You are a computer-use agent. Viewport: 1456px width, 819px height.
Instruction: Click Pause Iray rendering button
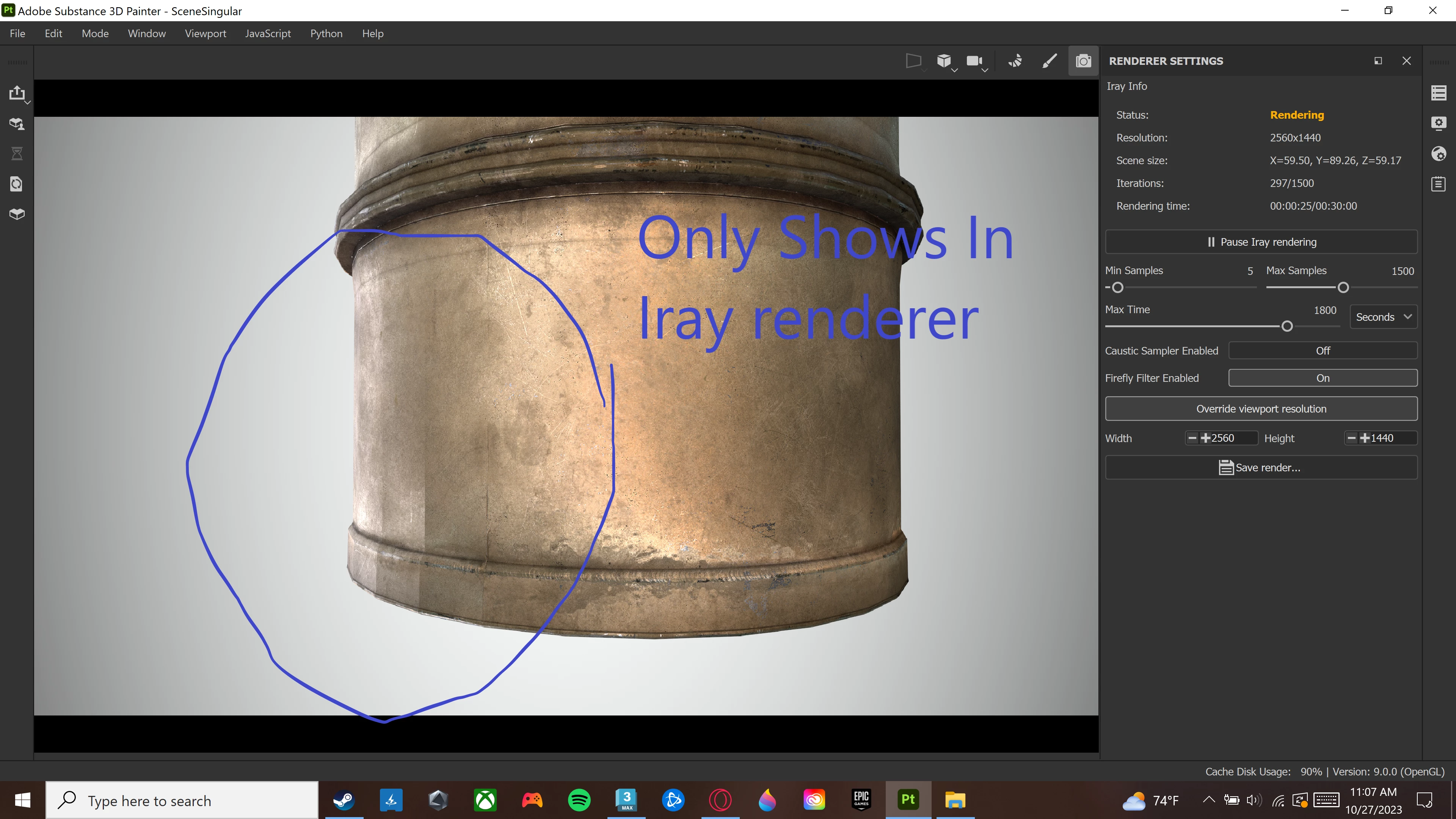point(1260,242)
